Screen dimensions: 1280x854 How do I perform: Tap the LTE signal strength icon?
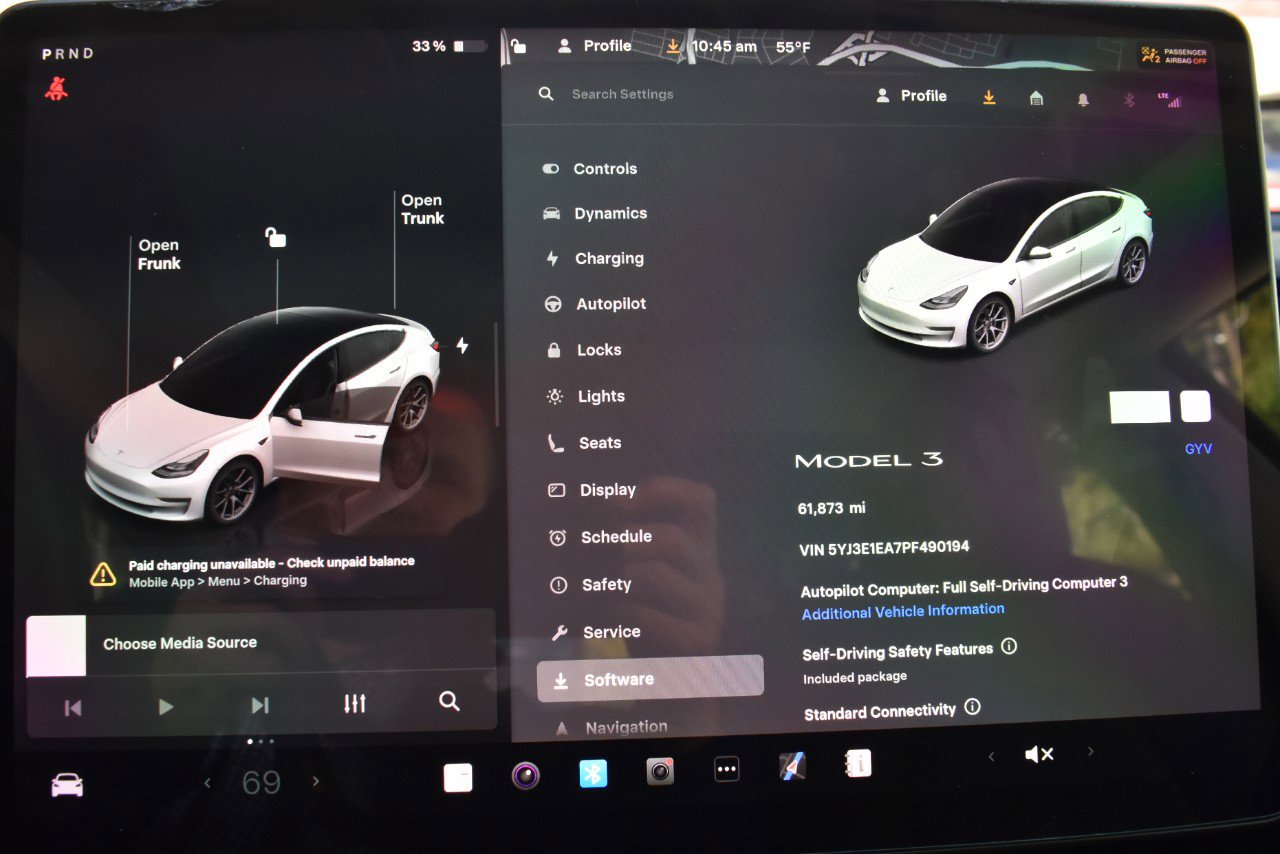click(x=1168, y=100)
